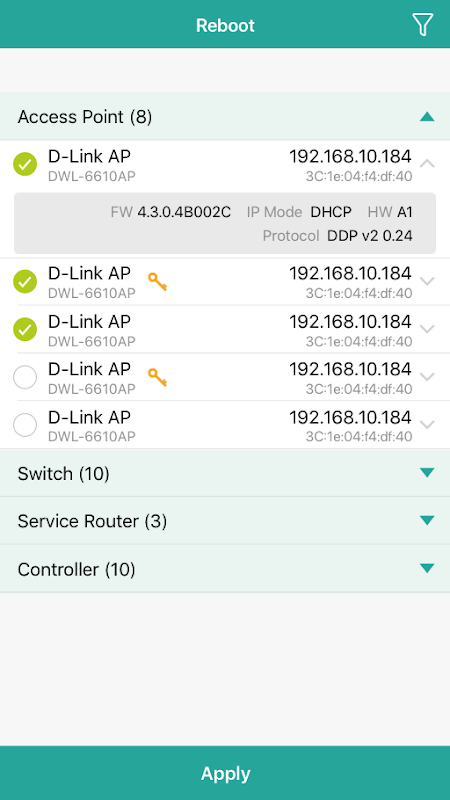Tap the Apply button

[225, 773]
